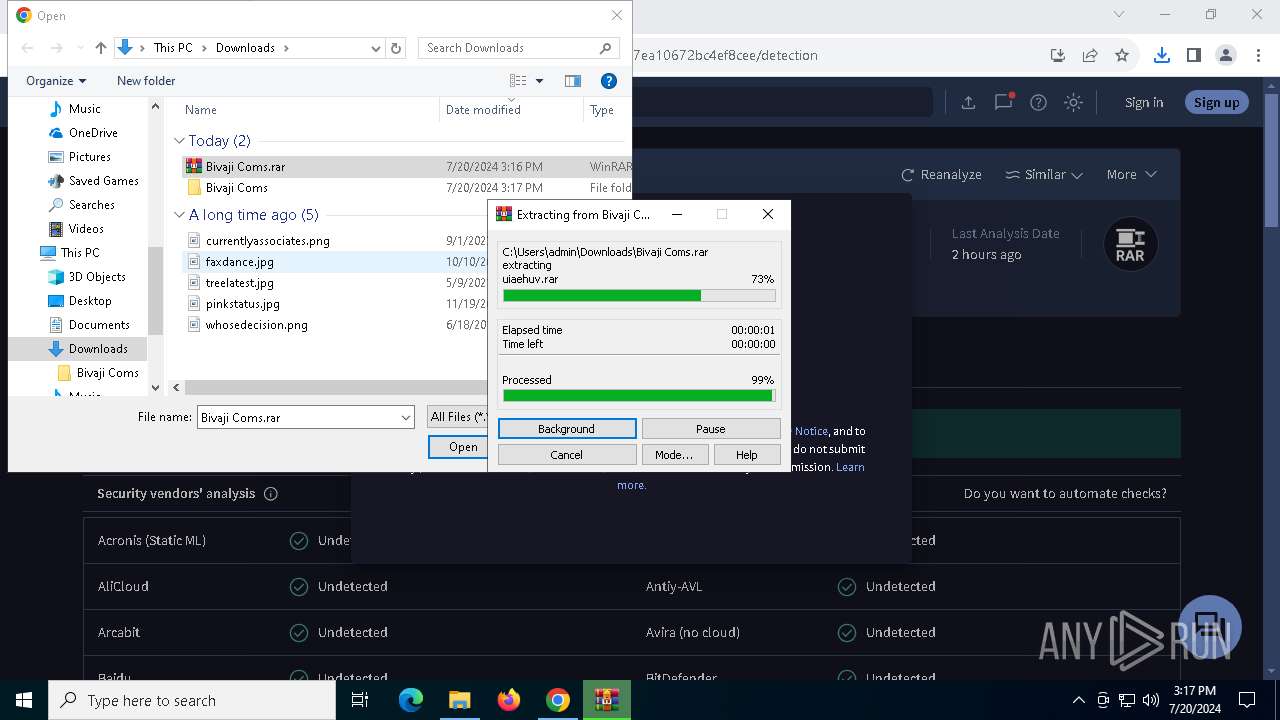The image size is (1280, 720).
Task: Select This PC in navigation pane
Action: point(79,253)
